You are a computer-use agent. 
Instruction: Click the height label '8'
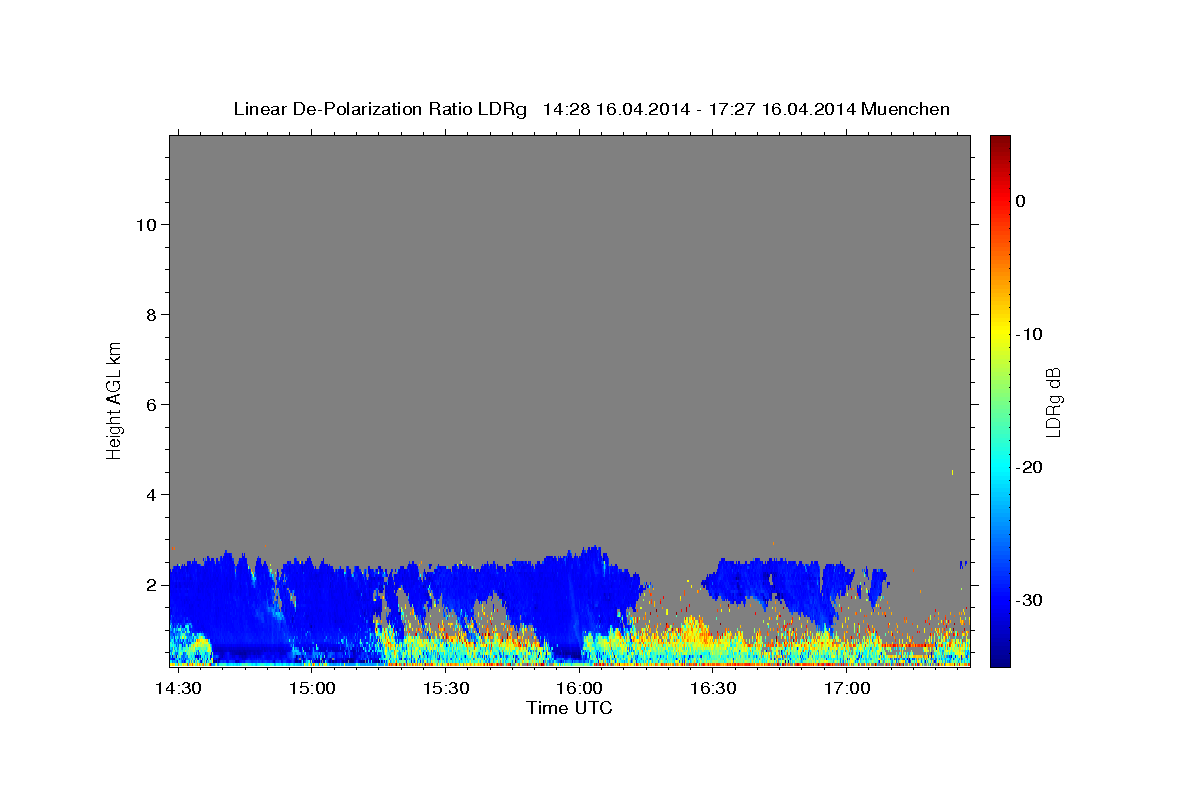coord(151,315)
